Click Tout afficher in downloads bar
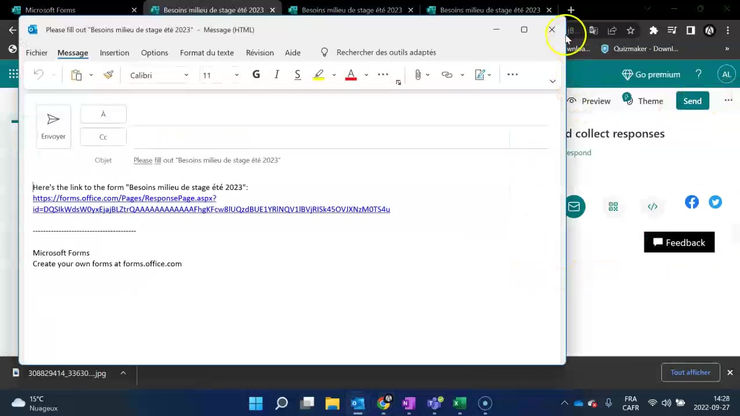The width and height of the screenshot is (740, 416). click(690, 373)
